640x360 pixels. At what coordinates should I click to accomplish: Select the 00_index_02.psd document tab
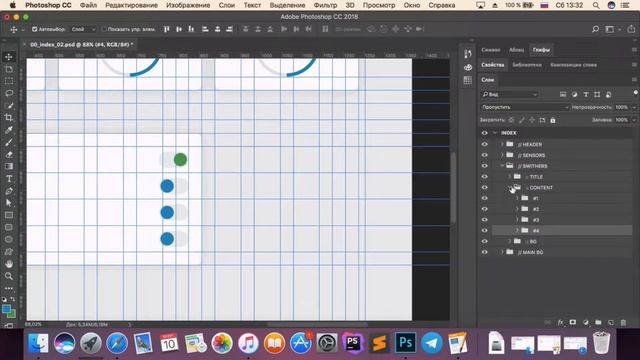[x=82, y=44]
